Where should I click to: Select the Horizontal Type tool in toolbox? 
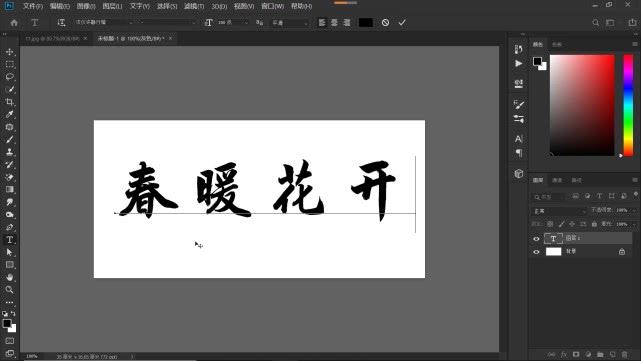pos(9,240)
